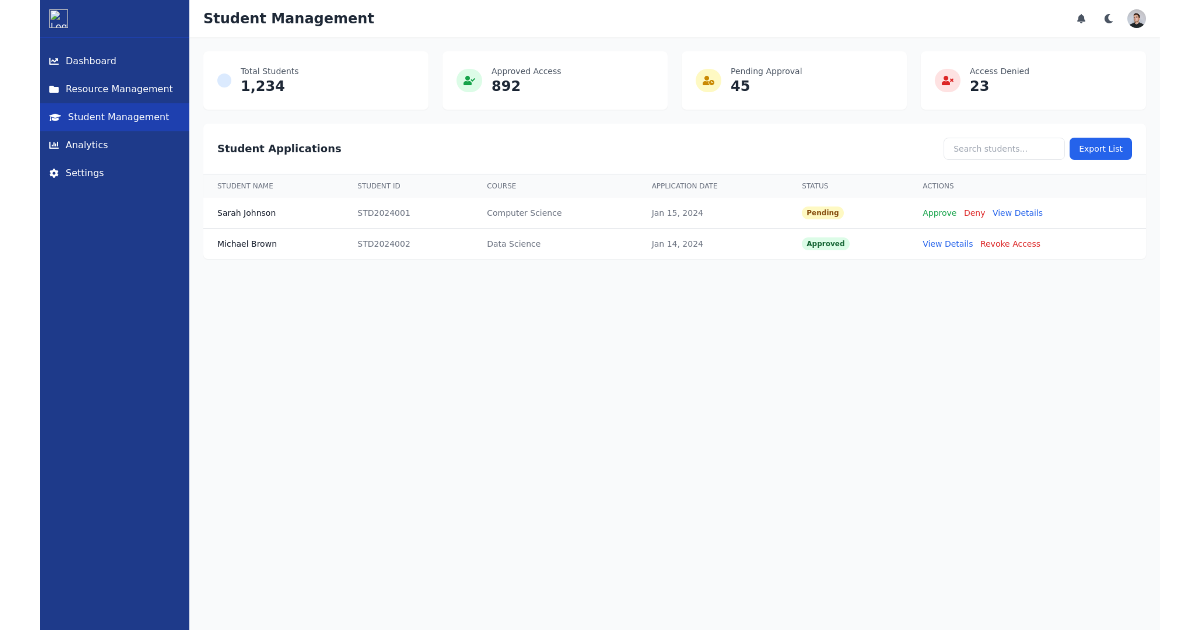The image size is (1200, 630).
Task: Click the search students input field
Action: click(x=1003, y=148)
